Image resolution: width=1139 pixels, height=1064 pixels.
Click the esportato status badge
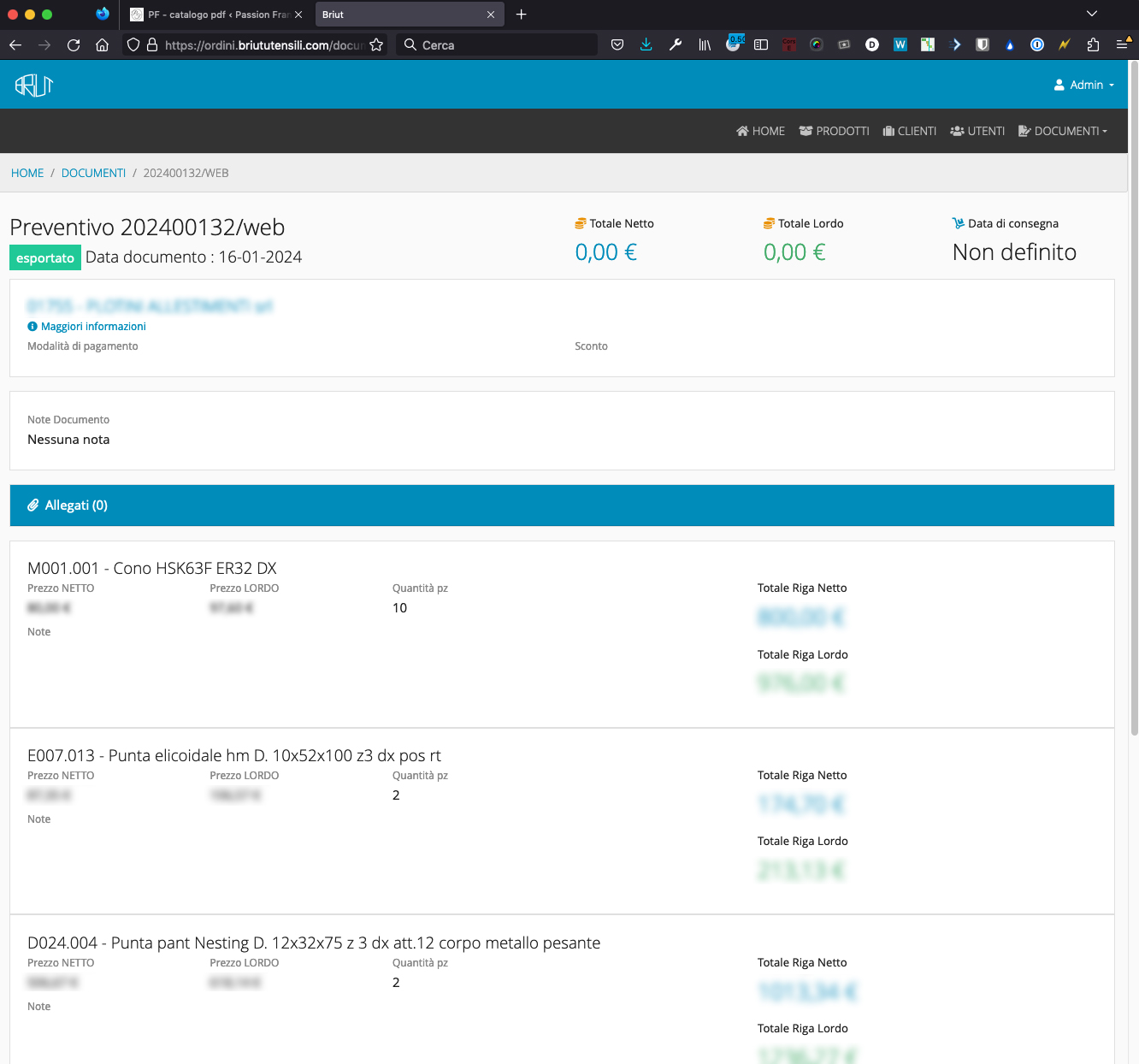tap(45, 257)
